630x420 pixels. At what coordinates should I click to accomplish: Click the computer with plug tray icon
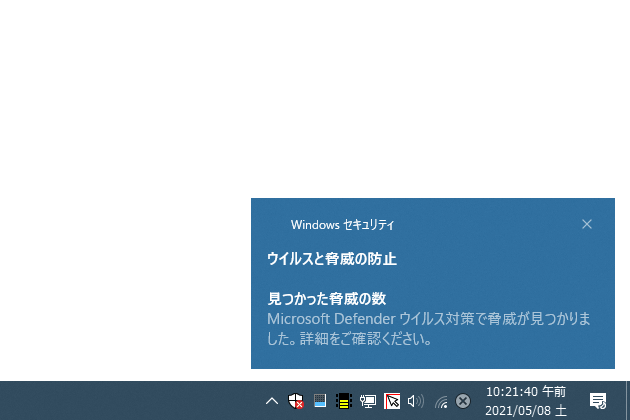click(x=368, y=401)
